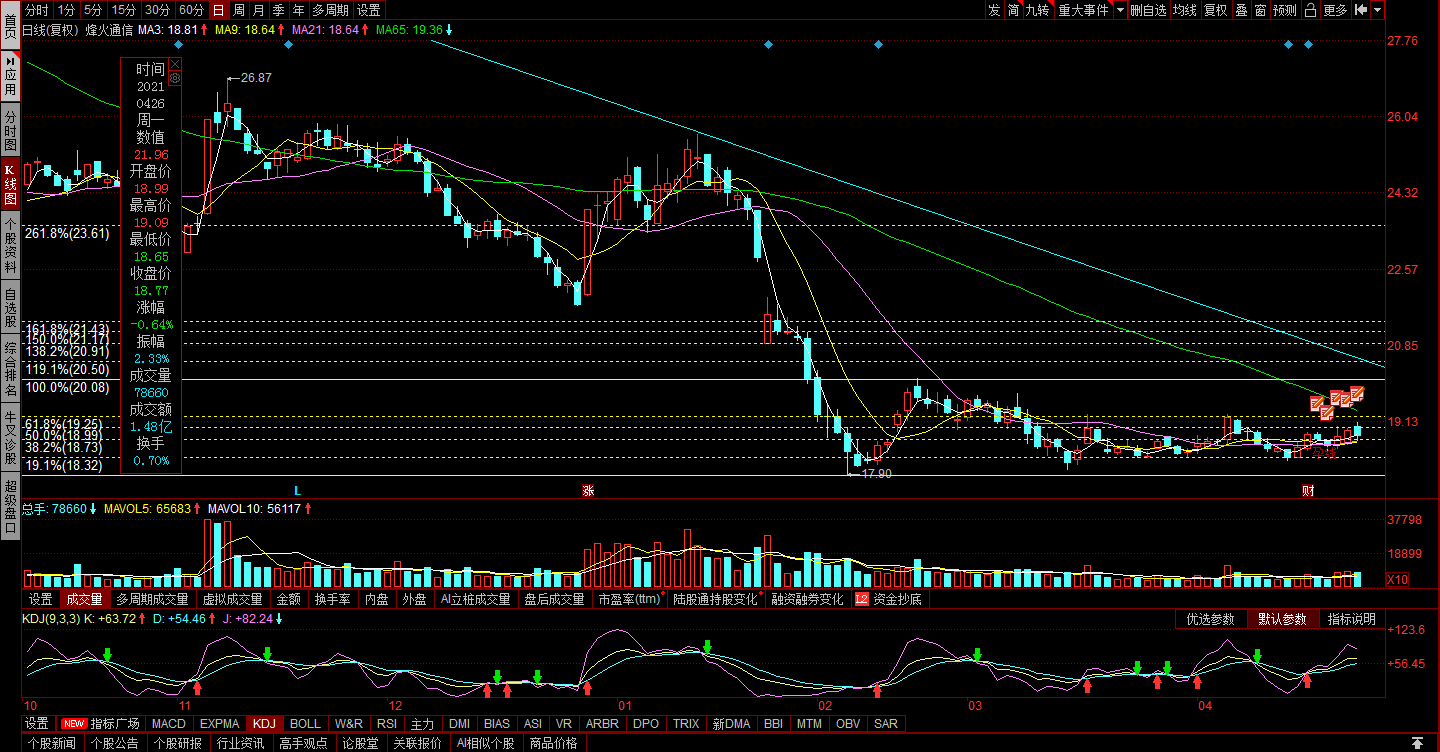Select the 融资融券变化 tab
Screen dimensions: 1440x752
(x=807, y=600)
